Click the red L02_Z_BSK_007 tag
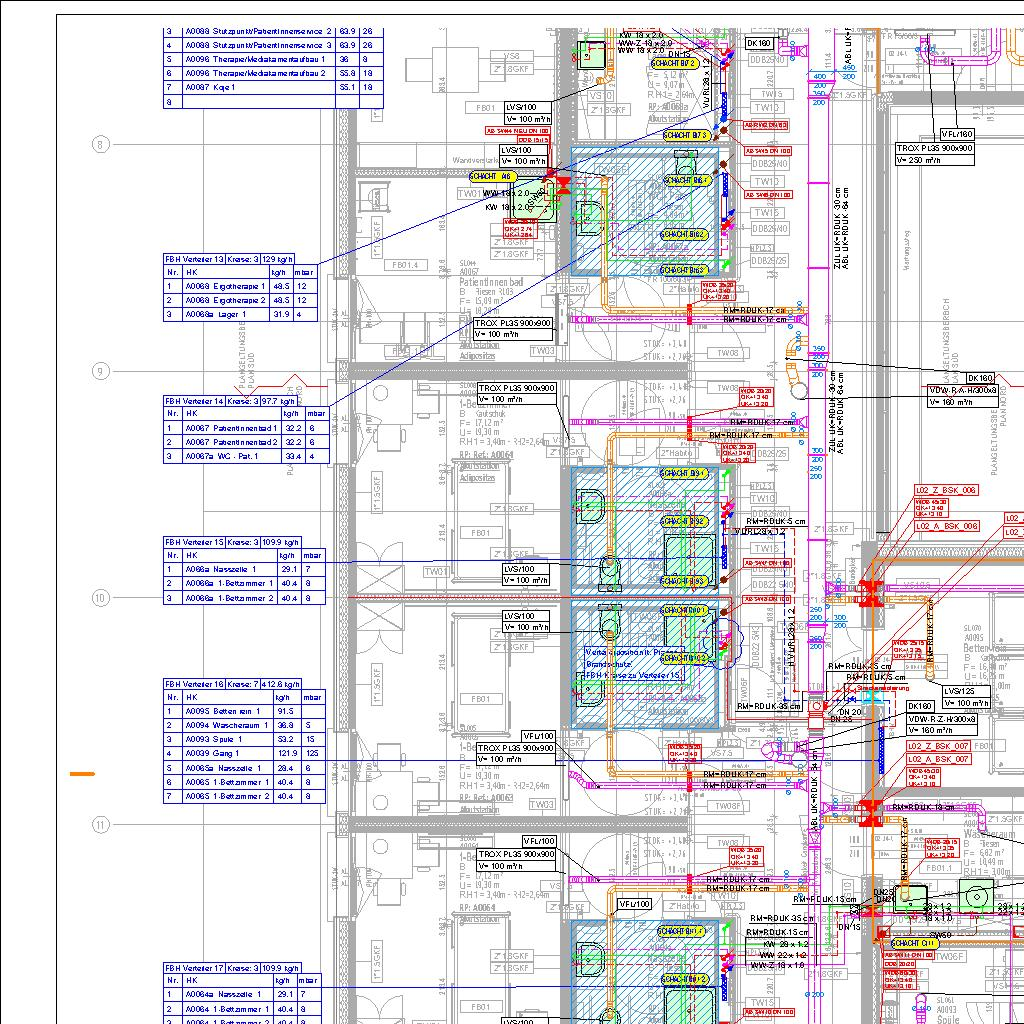The height and width of the screenshot is (1024, 1024). tap(938, 746)
